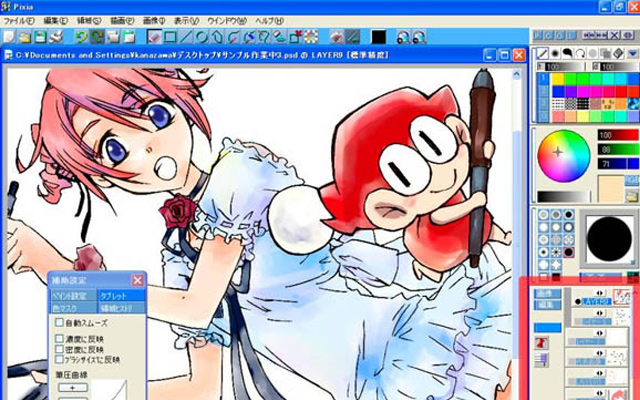Click the zoom in magnifier icon
This screenshot has width=640, height=400.
pyautogui.click(x=403, y=37)
